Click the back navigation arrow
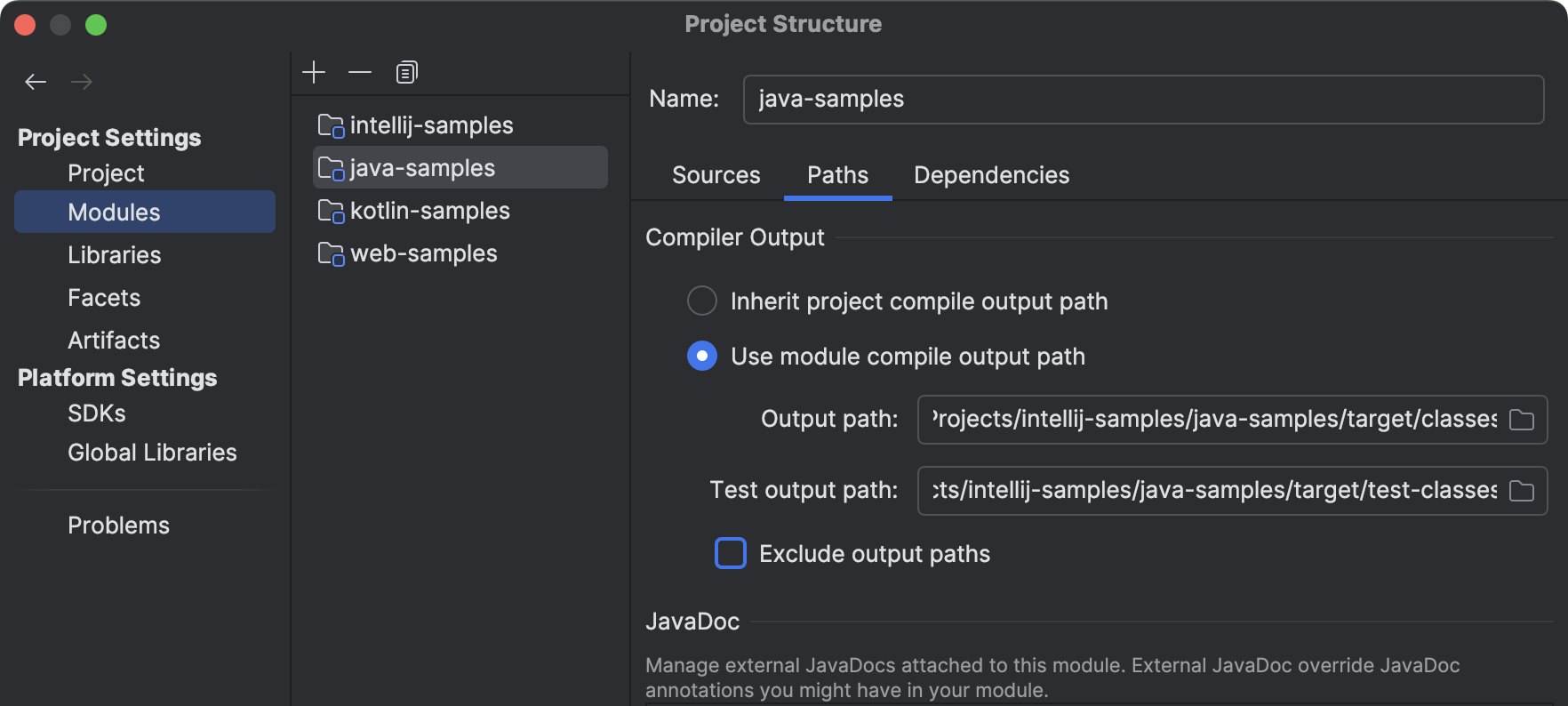Viewport: 1568px width, 706px height. (36, 82)
